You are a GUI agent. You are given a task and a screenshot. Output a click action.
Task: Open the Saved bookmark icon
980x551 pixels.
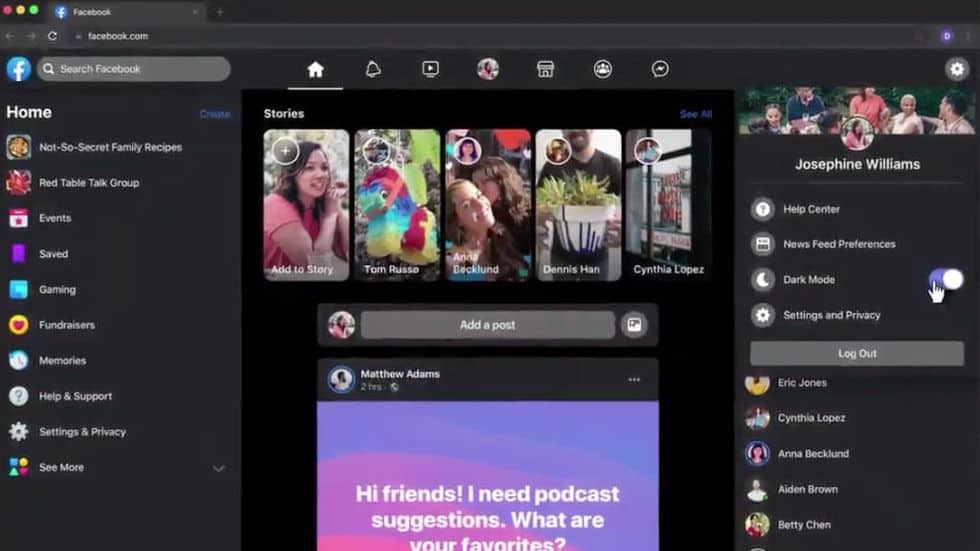pyautogui.click(x=18, y=254)
